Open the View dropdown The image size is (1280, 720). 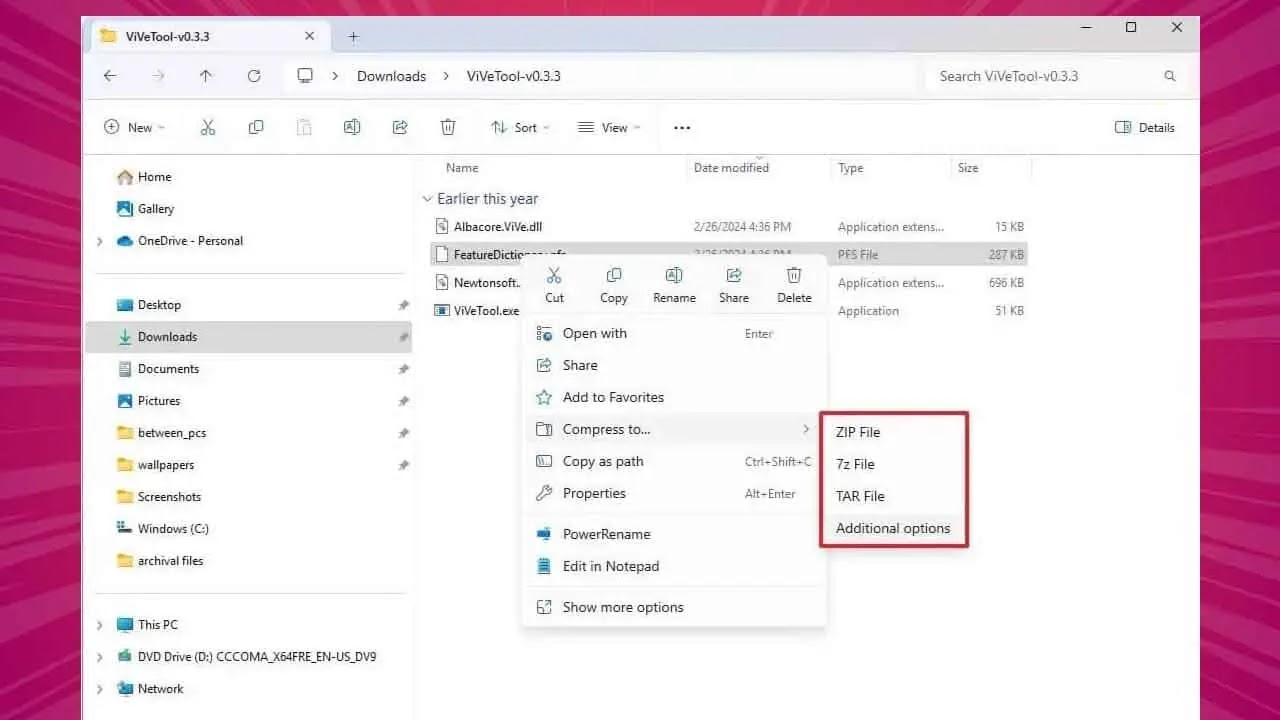click(x=609, y=127)
